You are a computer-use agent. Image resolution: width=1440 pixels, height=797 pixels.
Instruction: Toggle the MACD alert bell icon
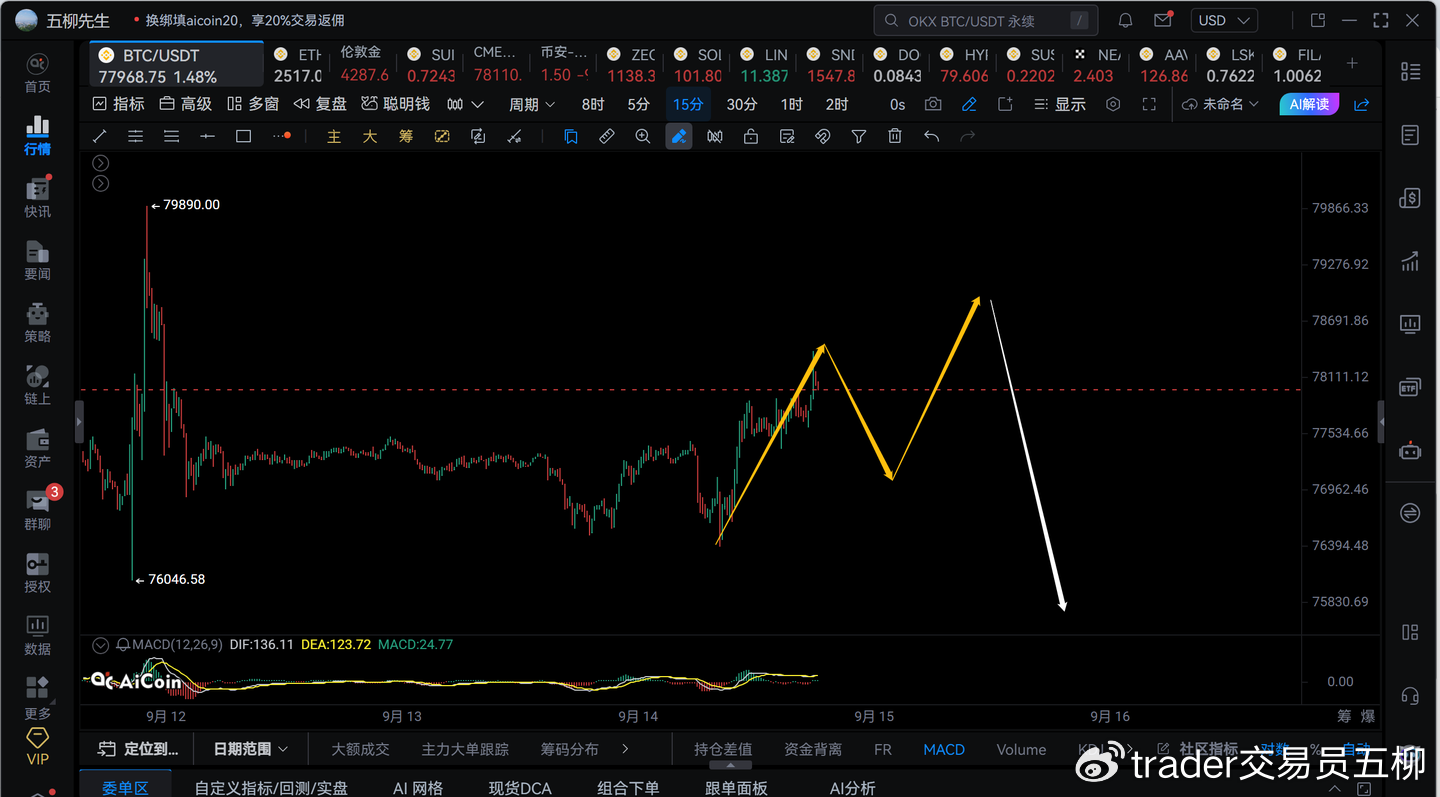124,645
